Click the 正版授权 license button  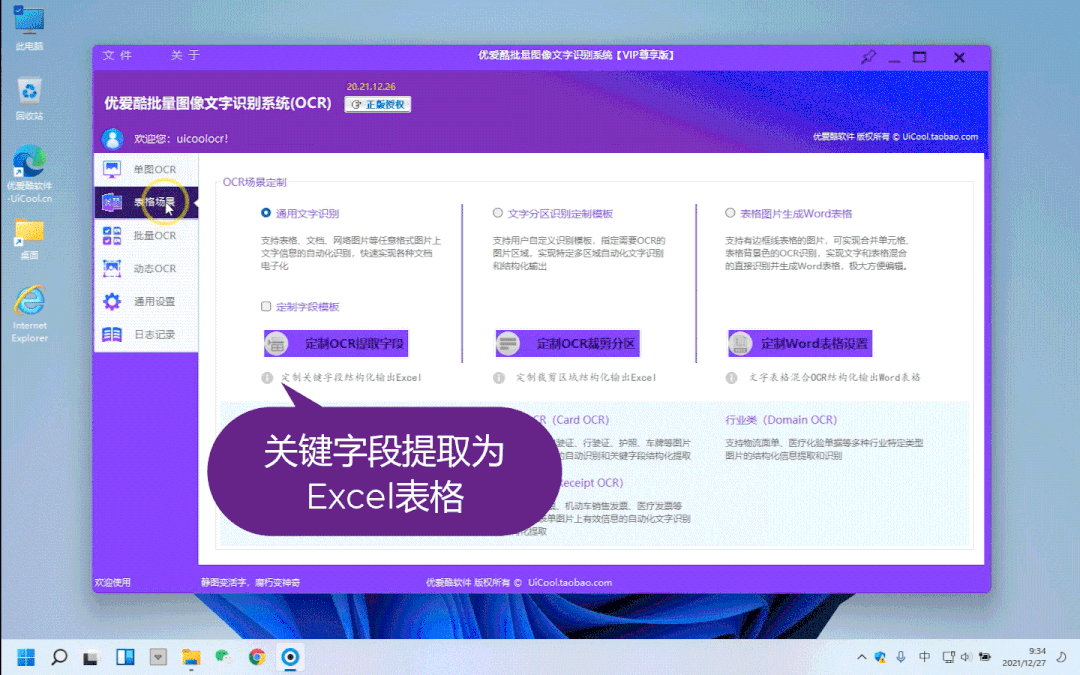[x=377, y=105]
